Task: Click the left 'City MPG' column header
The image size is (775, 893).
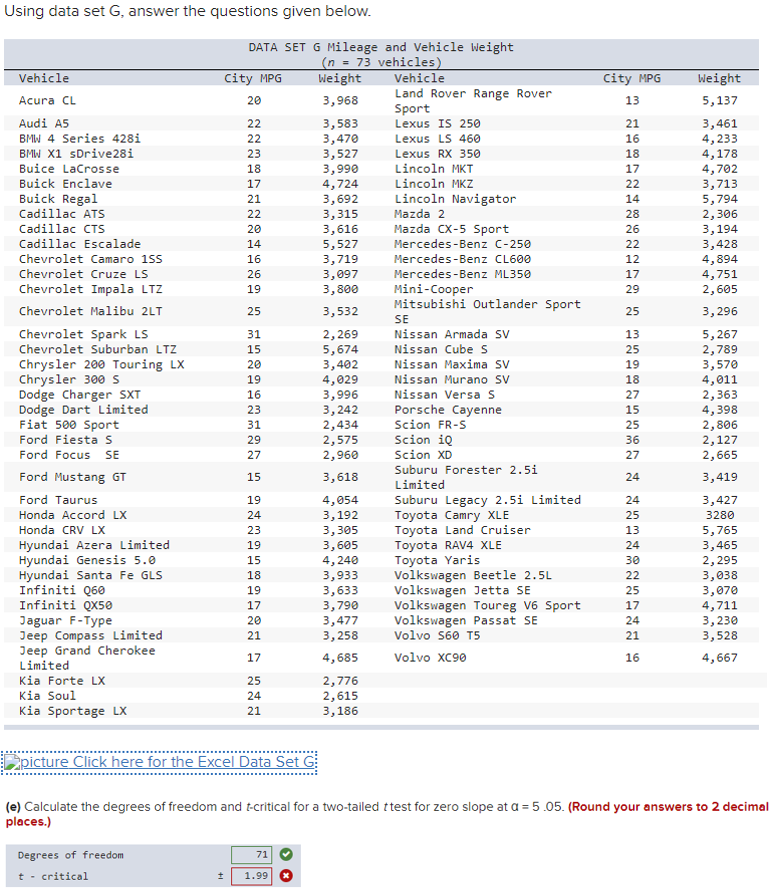Action: pos(253,79)
